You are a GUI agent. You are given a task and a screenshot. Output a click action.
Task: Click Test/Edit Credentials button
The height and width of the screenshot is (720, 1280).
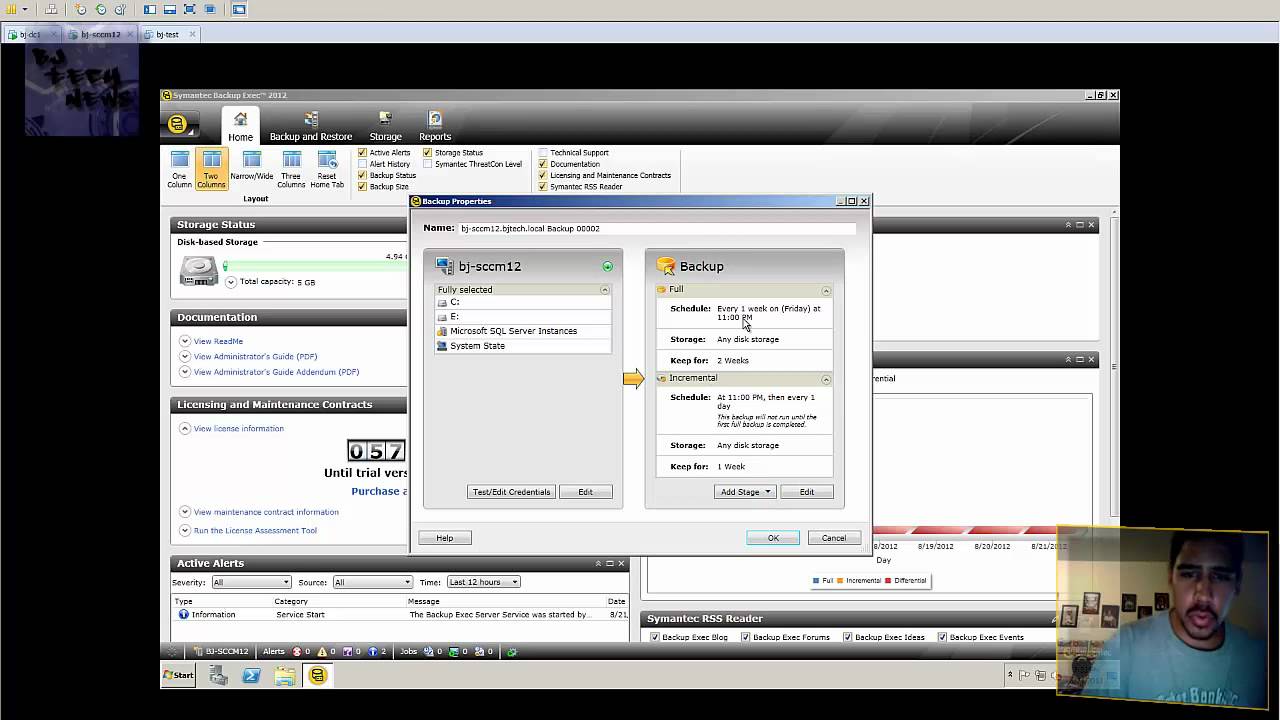coord(511,492)
